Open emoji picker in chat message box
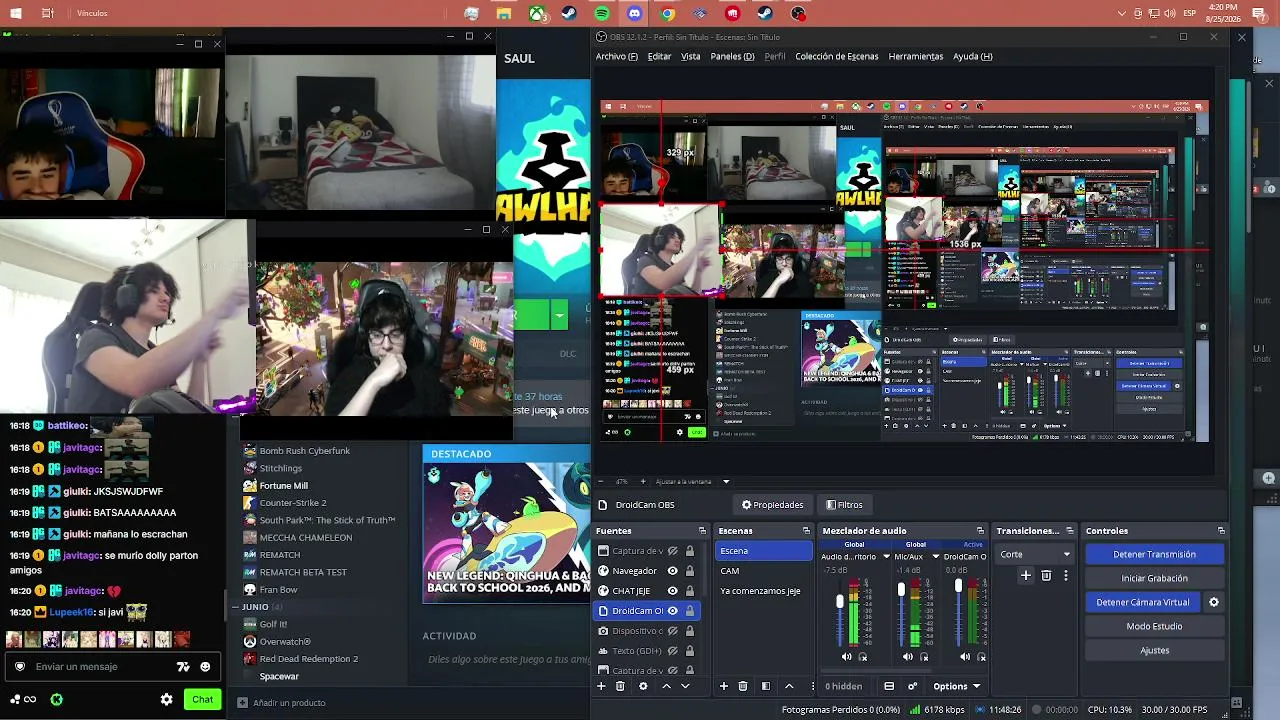Viewport: 1280px width, 720px height. point(205,667)
